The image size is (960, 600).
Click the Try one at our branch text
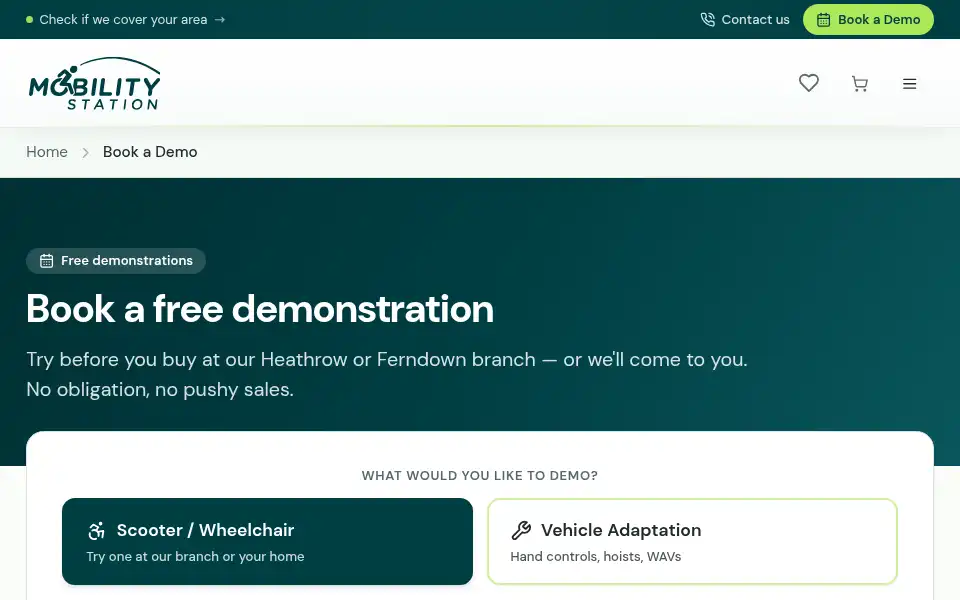coord(195,557)
